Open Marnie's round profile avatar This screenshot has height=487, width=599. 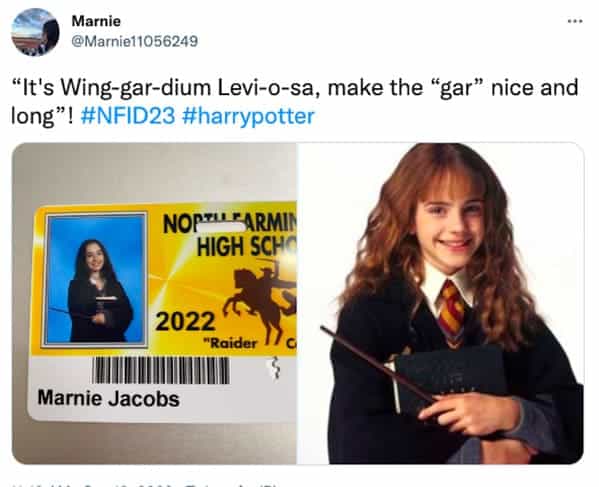pos(35,32)
